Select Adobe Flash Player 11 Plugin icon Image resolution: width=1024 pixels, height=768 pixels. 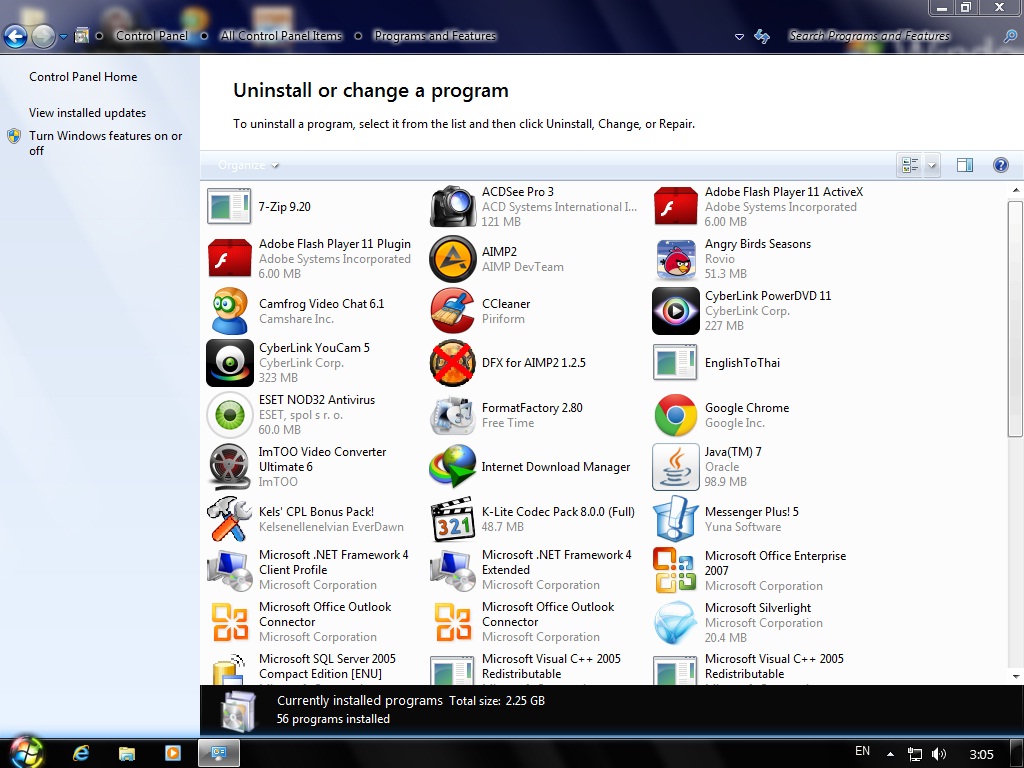(229, 258)
